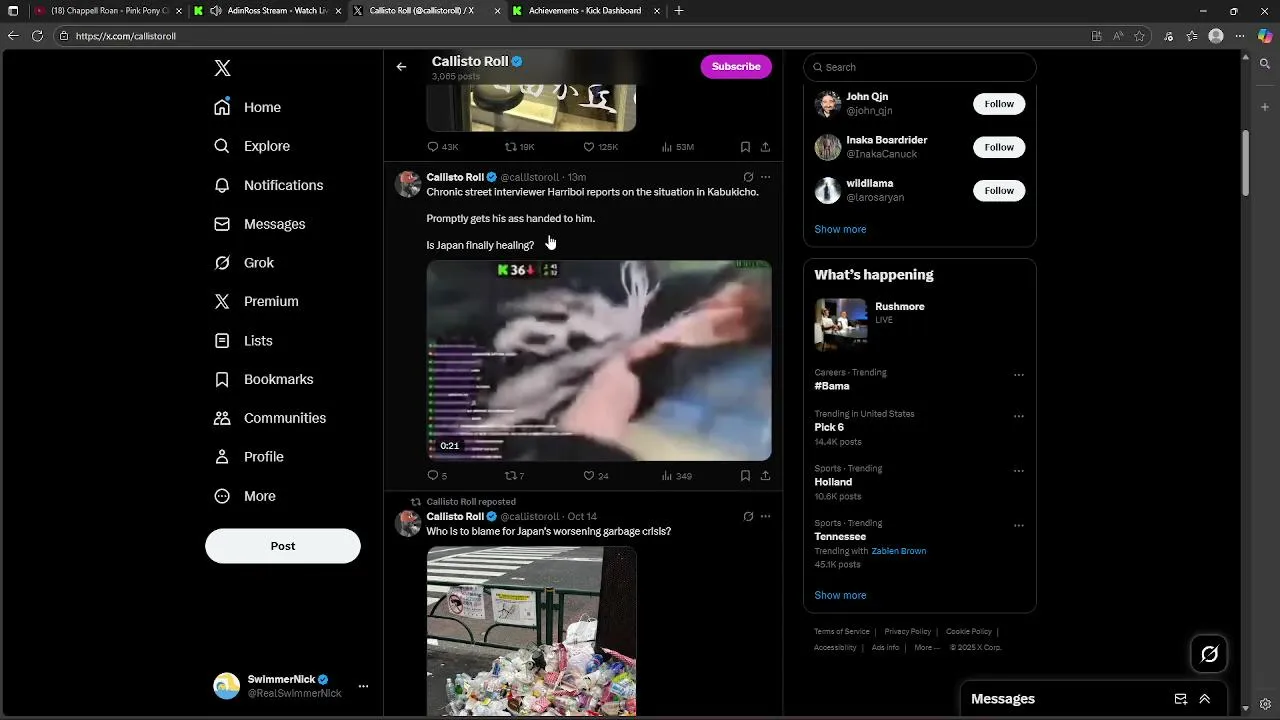
Task: Click the Search input field
Action: pyautogui.click(x=920, y=67)
